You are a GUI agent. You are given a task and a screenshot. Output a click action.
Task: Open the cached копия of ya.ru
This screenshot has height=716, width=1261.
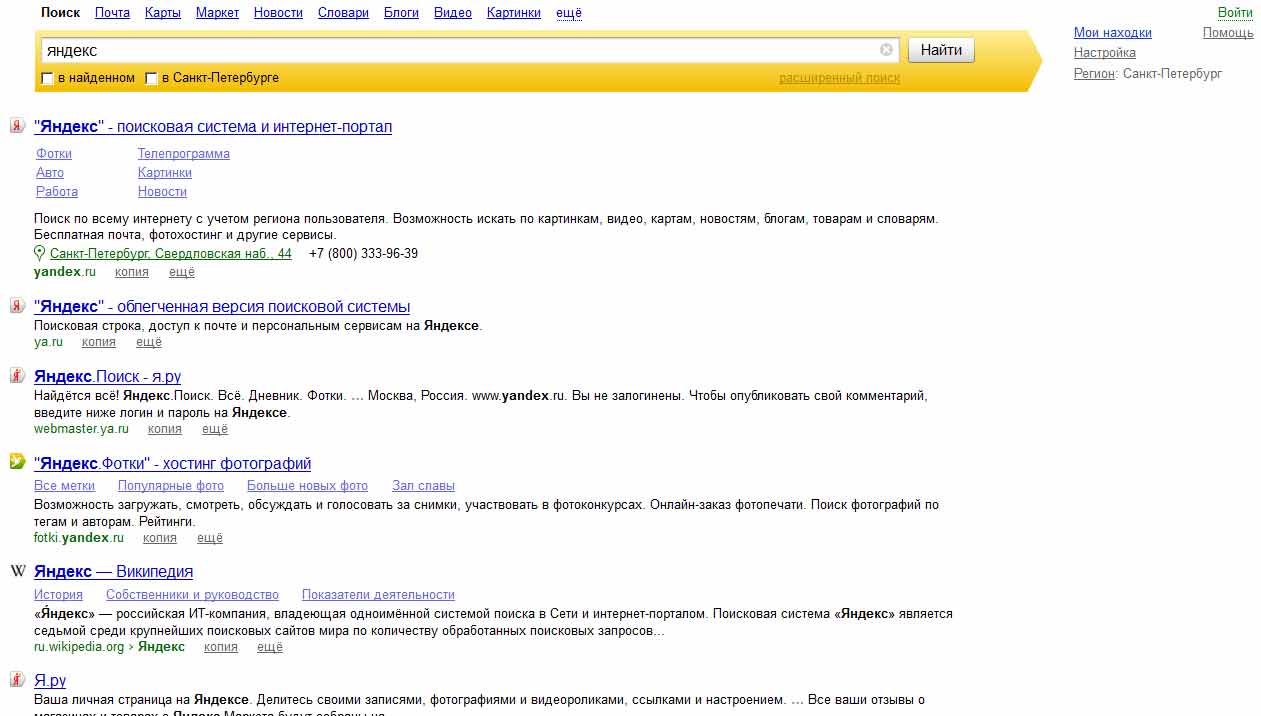tap(98, 342)
